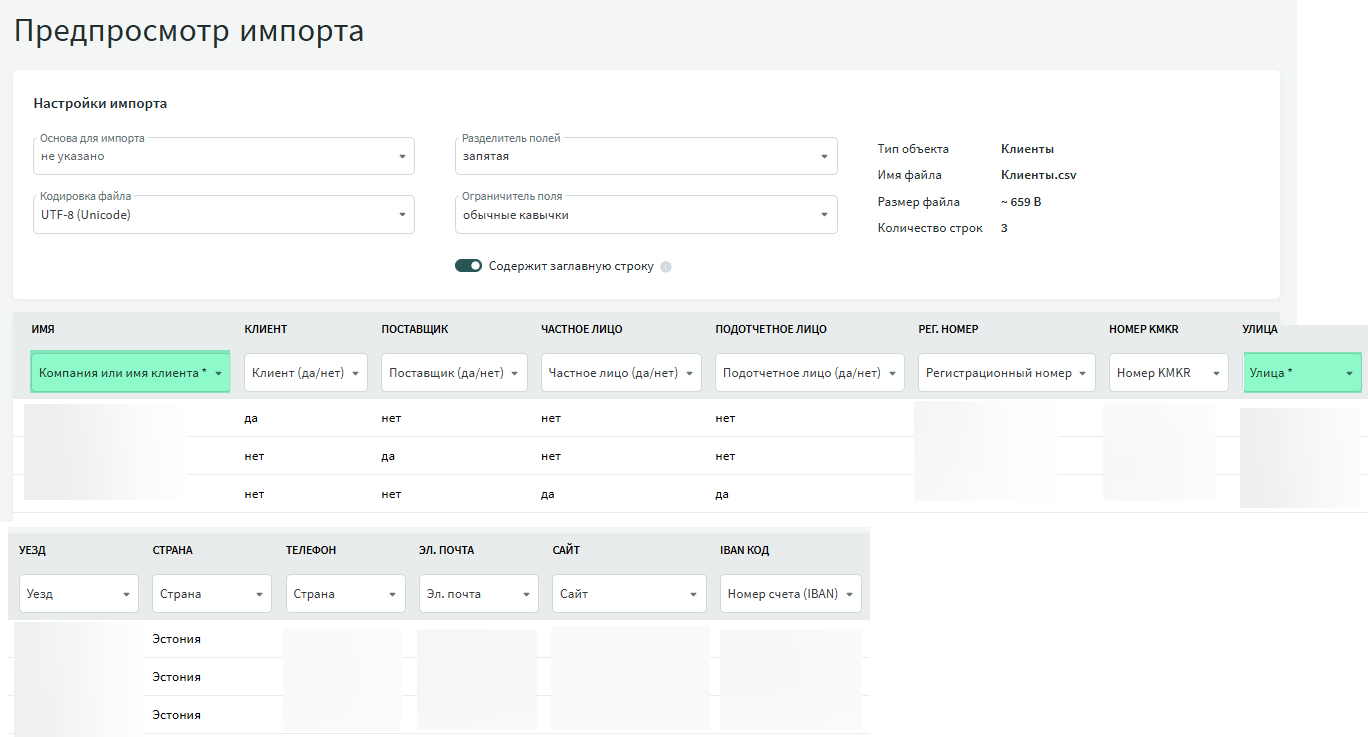Expand 'Регистрационный номер' mapping dropdown

coord(1006,372)
